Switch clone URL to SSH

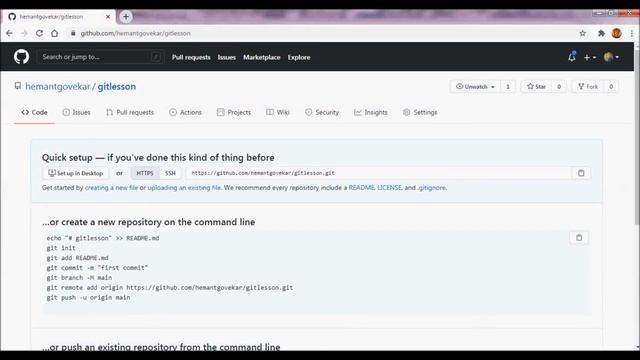[x=170, y=173]
